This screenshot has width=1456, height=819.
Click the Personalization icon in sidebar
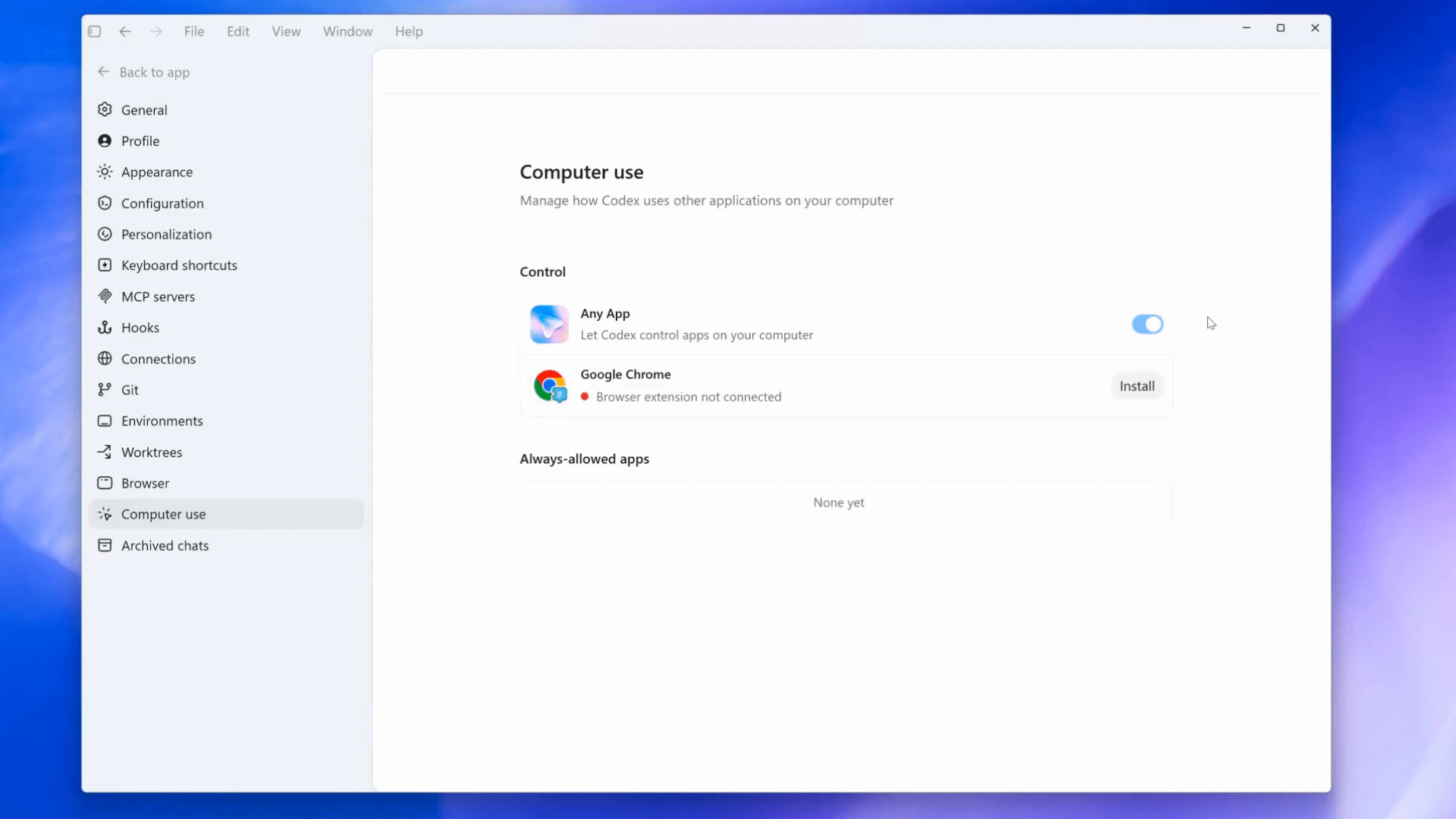pyautogui.click(x=105, y=234)
